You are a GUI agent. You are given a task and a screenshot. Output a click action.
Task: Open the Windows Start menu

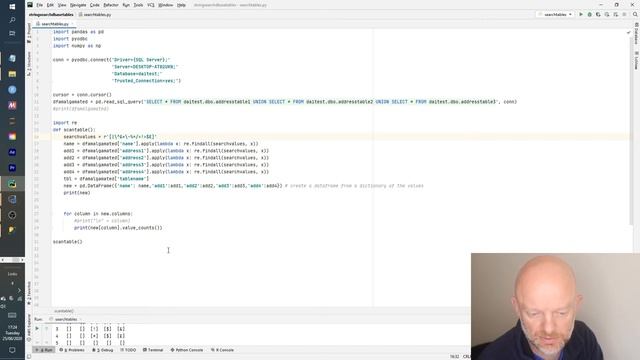click(x=12, y=6)
